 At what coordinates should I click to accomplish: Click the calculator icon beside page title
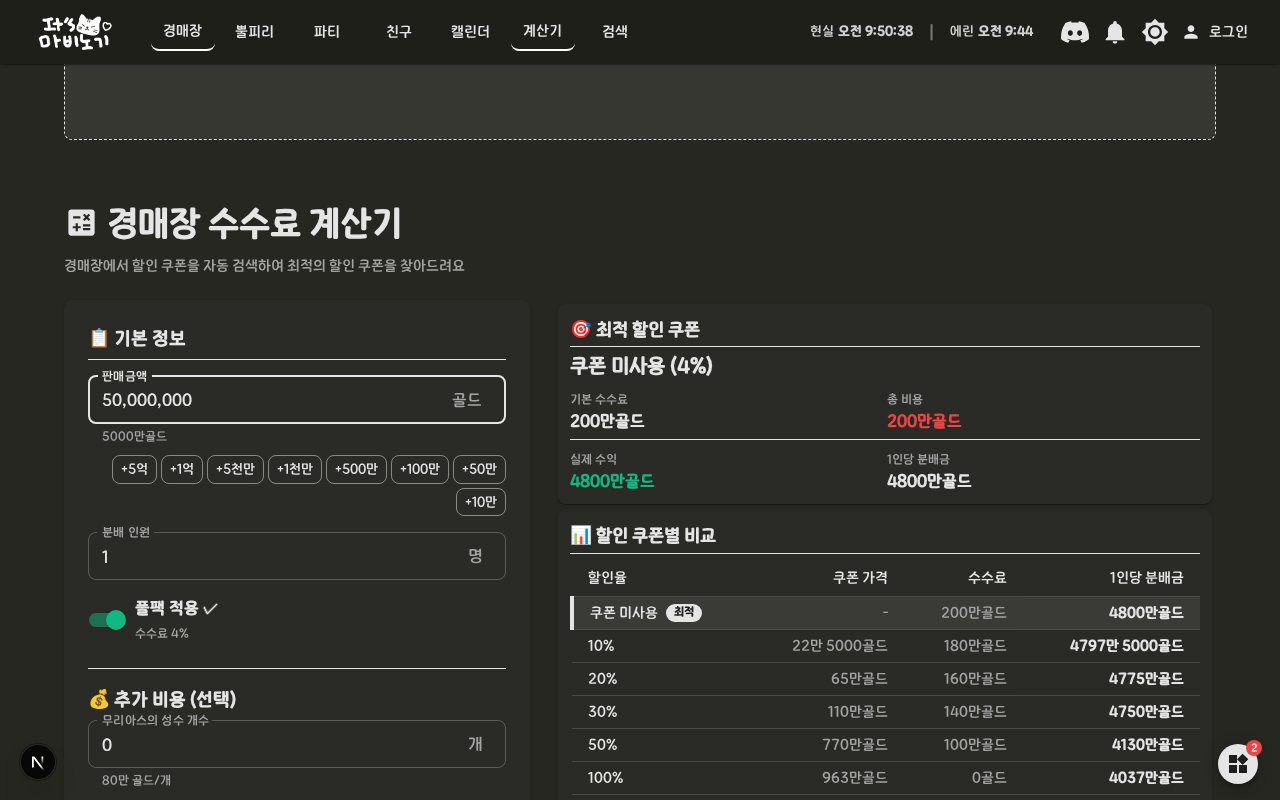tap(81, 222)
